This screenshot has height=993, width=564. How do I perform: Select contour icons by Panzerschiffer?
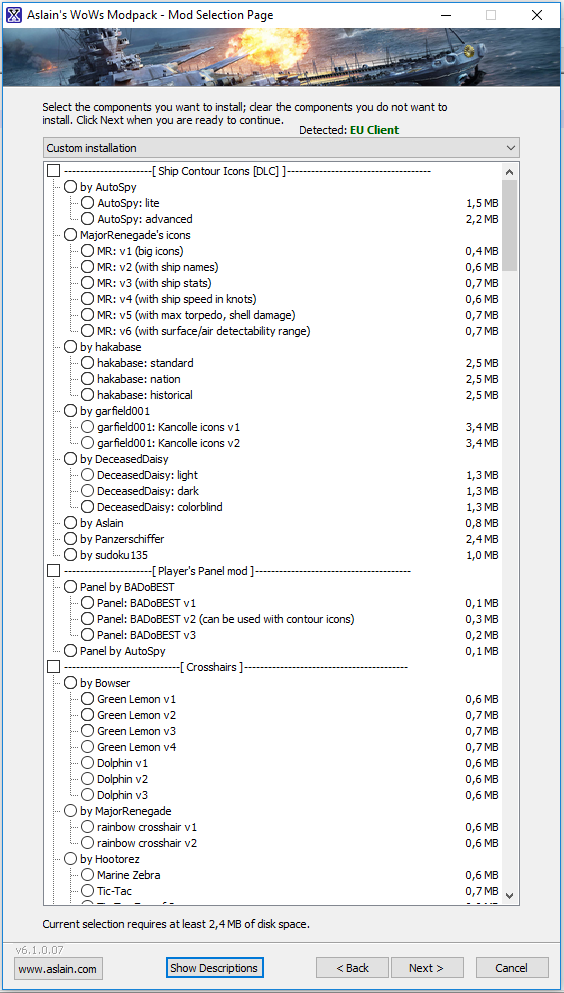(x=71, y=538)
